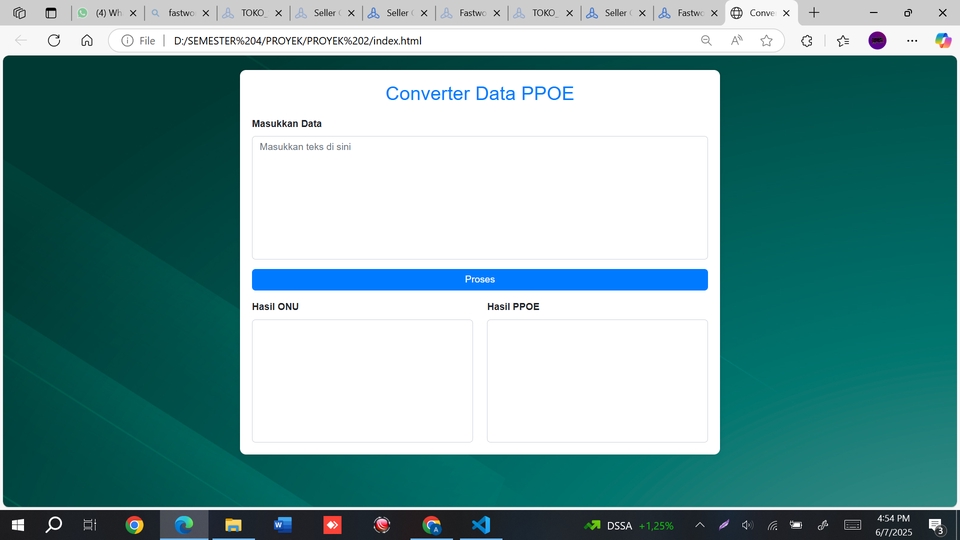The height and width of the screenshot is (540, 960).
Task: Open the clock and calendar
Action: click(894, 525)
